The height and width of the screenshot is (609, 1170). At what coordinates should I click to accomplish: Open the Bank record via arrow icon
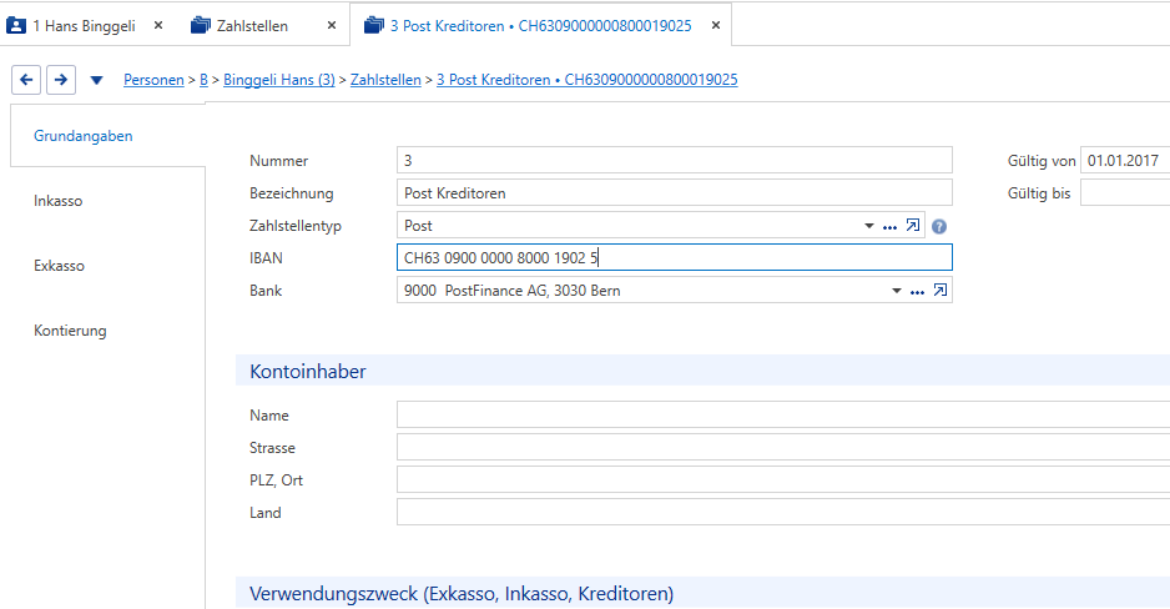(940, 290)
